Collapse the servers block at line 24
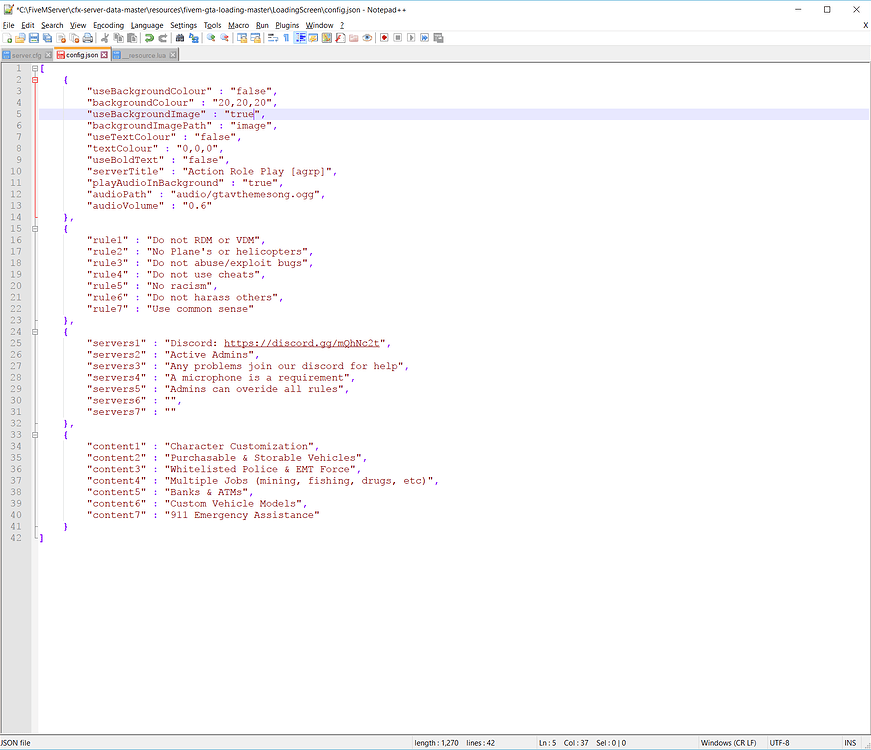The height and width of the screenshot is (750, 871). 35,332
